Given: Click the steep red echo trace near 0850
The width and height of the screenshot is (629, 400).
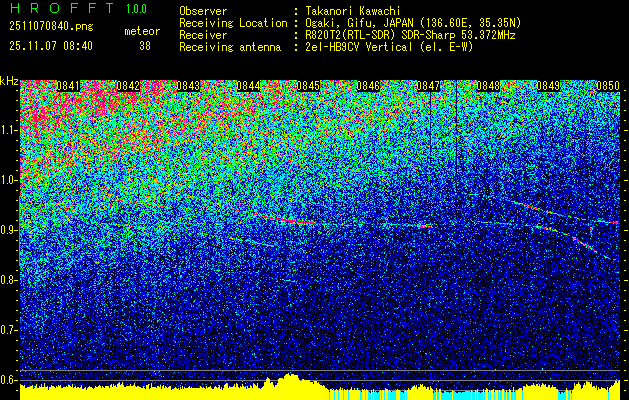Looking at the screenshot, I should 584,245.
